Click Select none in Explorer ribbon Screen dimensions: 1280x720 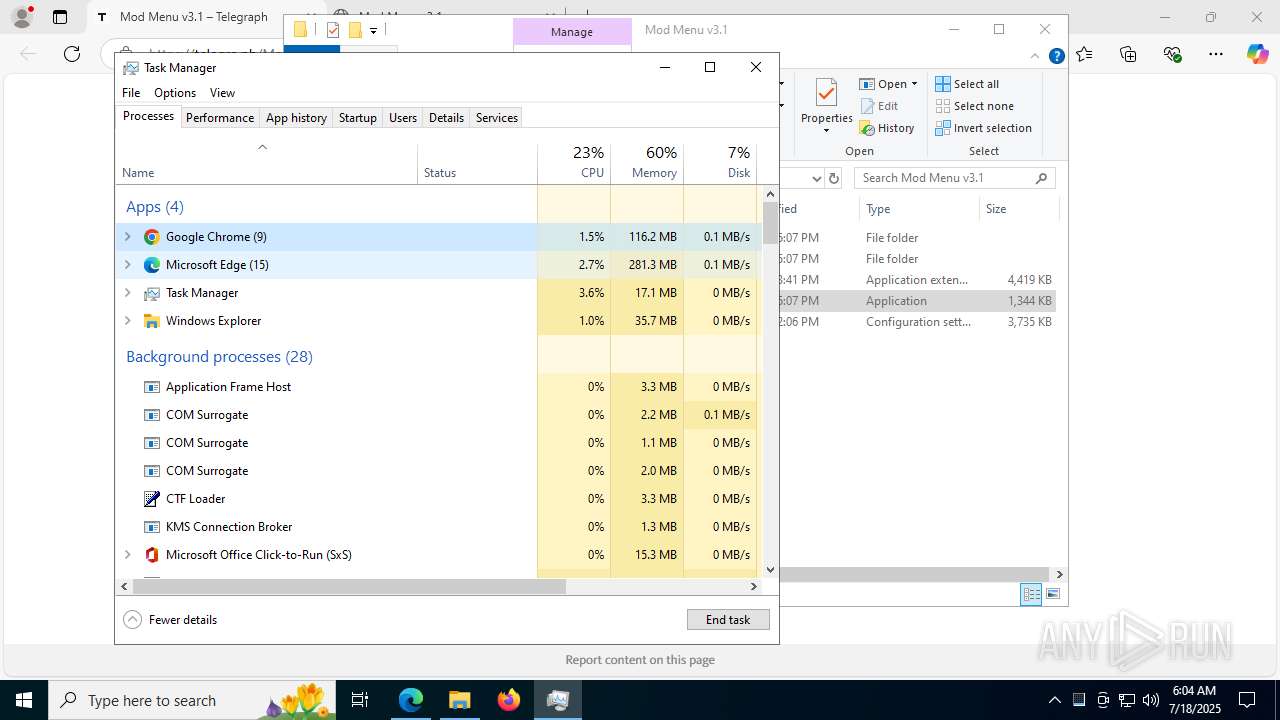[x=975, y=106]
